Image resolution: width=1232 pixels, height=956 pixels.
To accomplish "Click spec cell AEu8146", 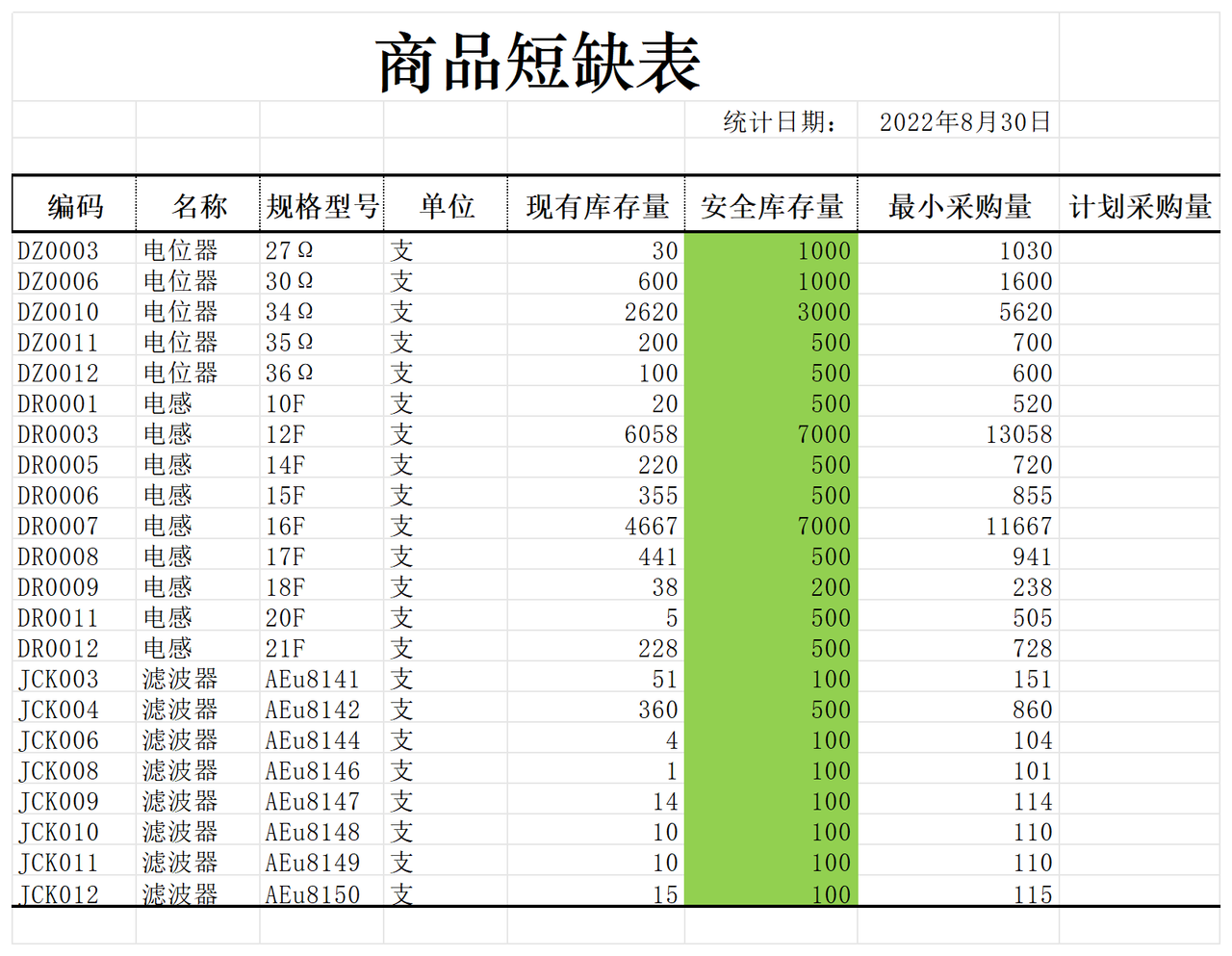I will [x=321, y=770].
